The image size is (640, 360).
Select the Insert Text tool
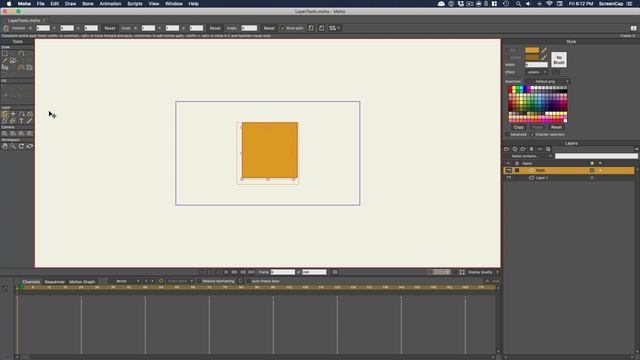coord(22,121)
